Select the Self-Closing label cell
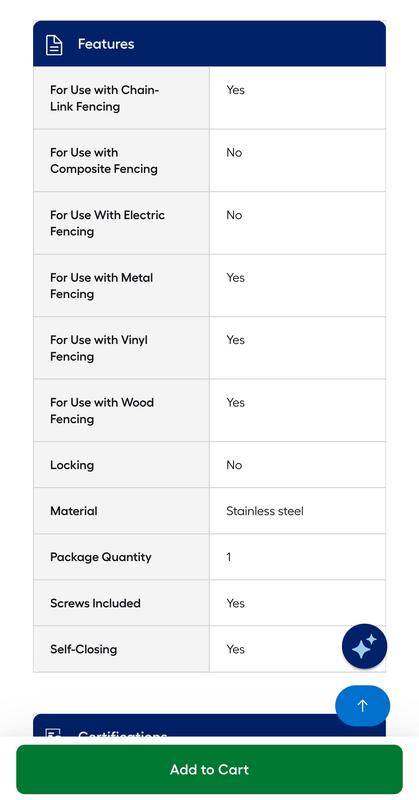419x800 pixels. tap(121, 649)
